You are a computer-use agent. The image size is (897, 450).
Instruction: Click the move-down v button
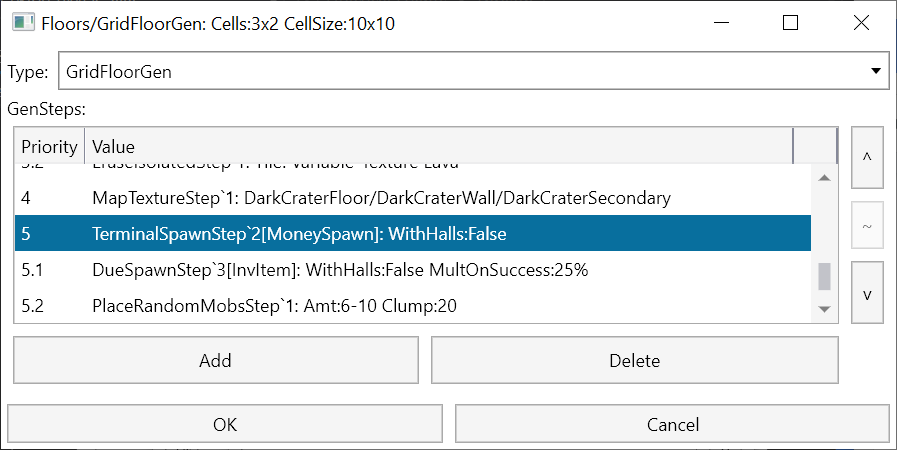point(867,293)
